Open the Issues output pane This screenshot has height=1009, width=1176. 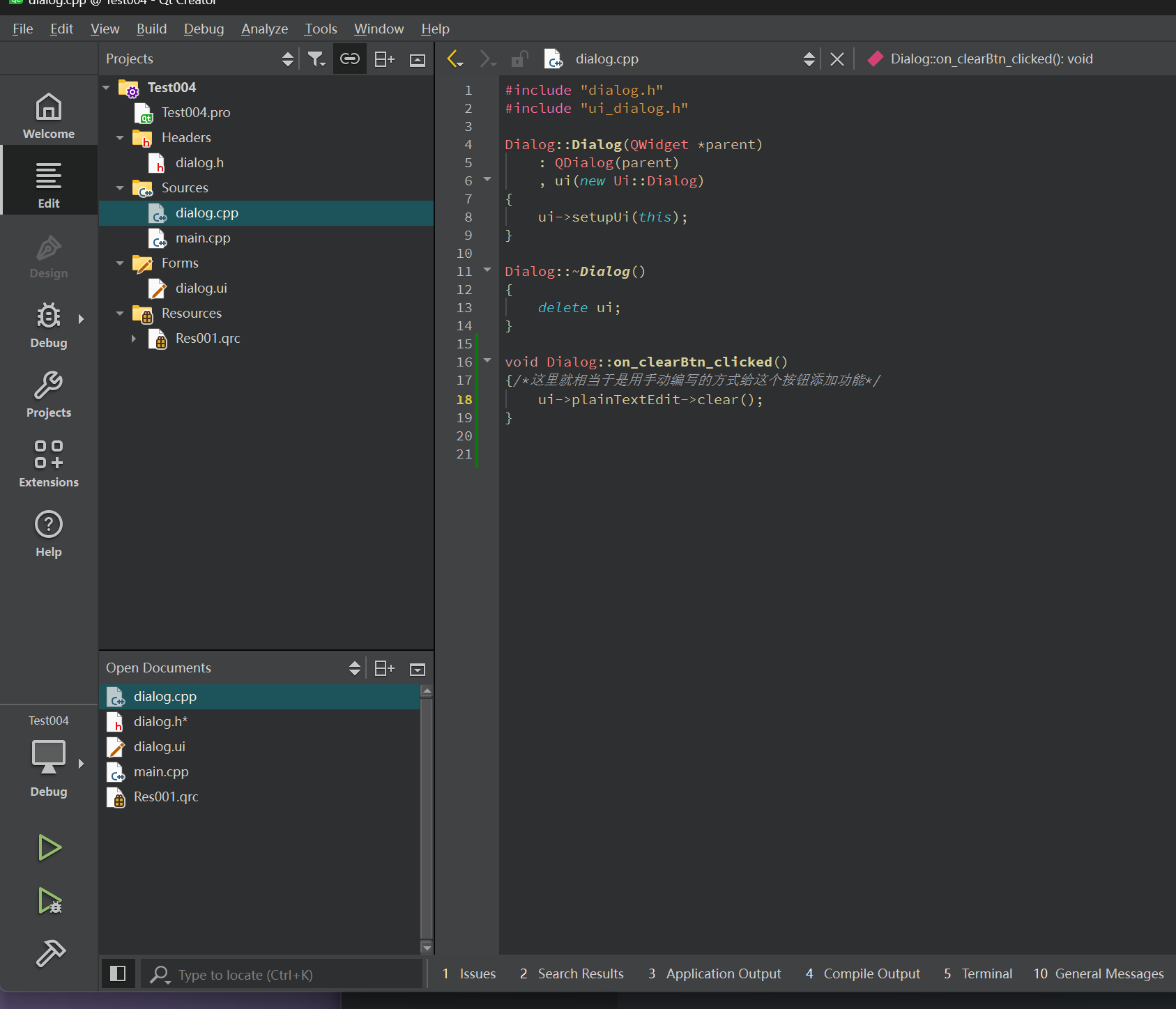click(469, 973)
